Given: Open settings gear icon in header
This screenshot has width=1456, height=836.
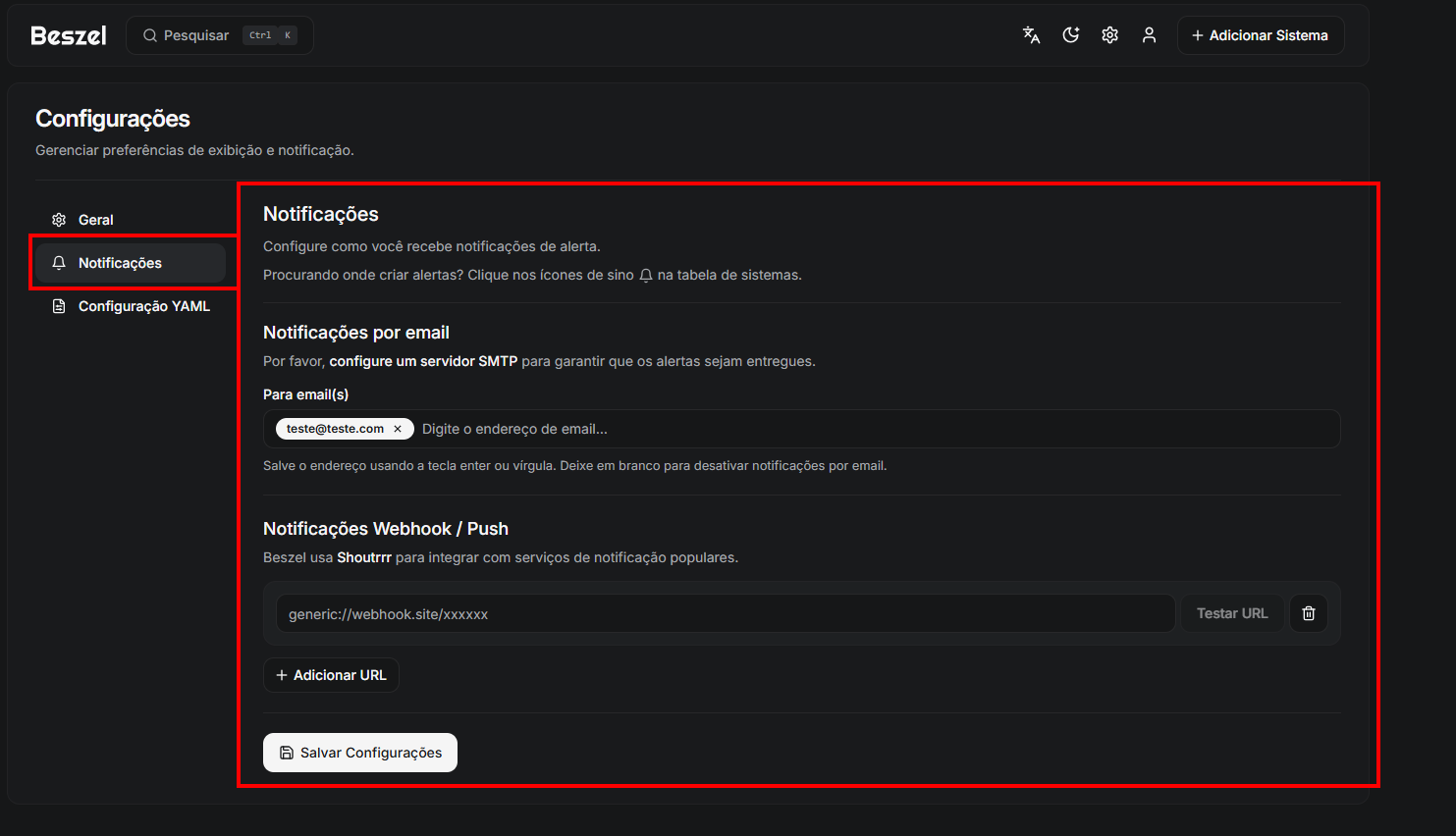Looking at the screenshot, I should 1109,35.
